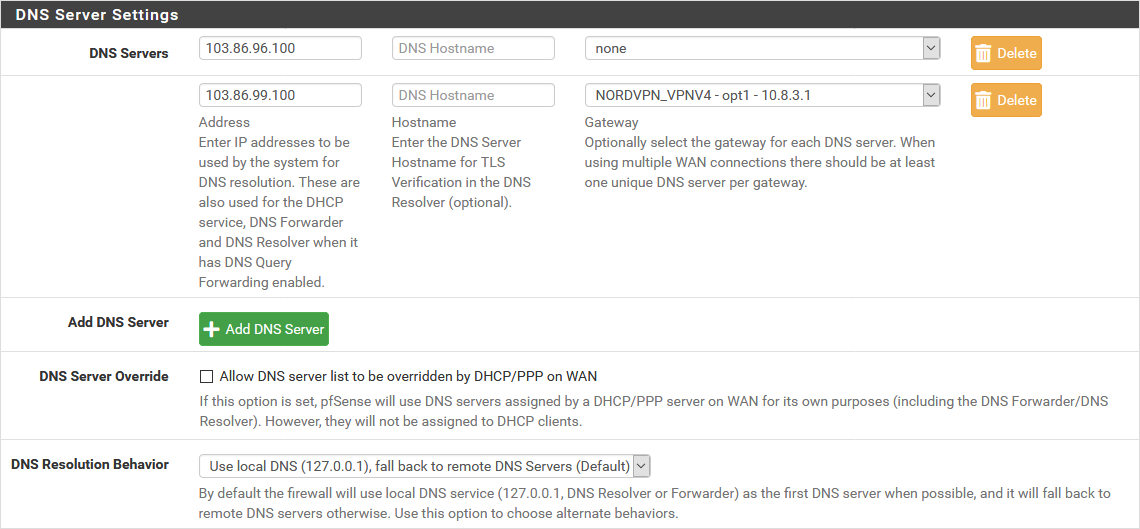Screen dimensions: 1140x529
Task: Click the DNS Resolution Behavior label
Action: pos(90,465)
